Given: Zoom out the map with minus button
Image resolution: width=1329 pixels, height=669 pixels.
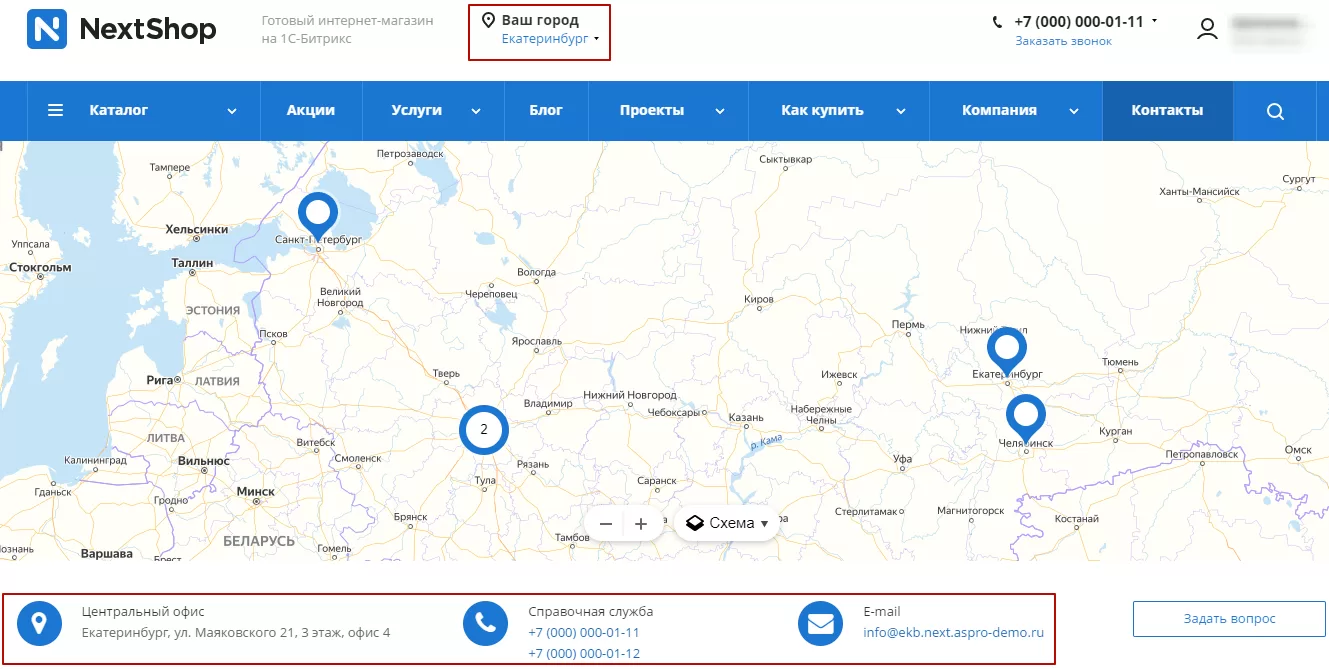Looking at the screenshot, I should click(606, 524).
